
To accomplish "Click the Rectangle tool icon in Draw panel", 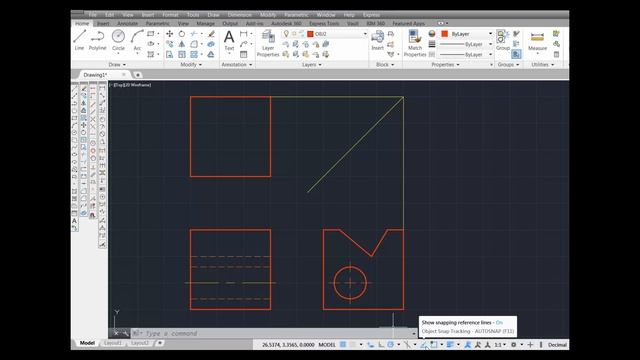I will pos(151,34).
